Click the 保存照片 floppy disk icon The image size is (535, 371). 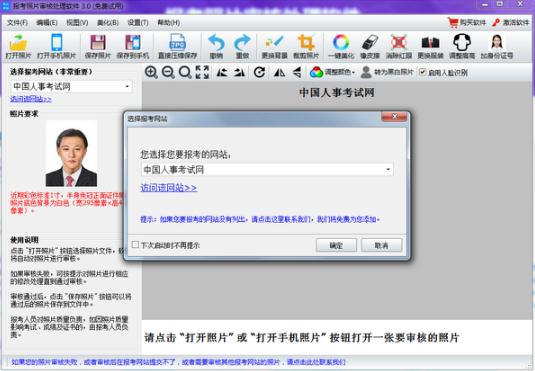98,42
